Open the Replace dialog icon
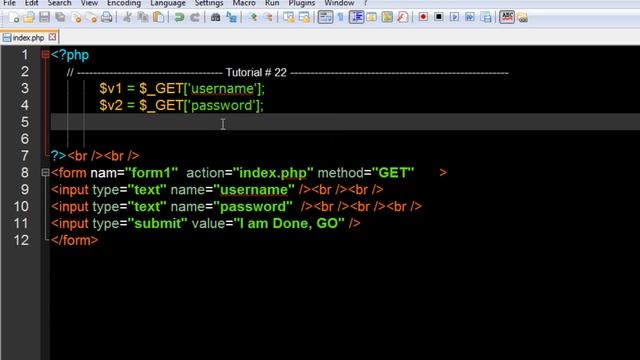640x360 pixels. [231, 18]
